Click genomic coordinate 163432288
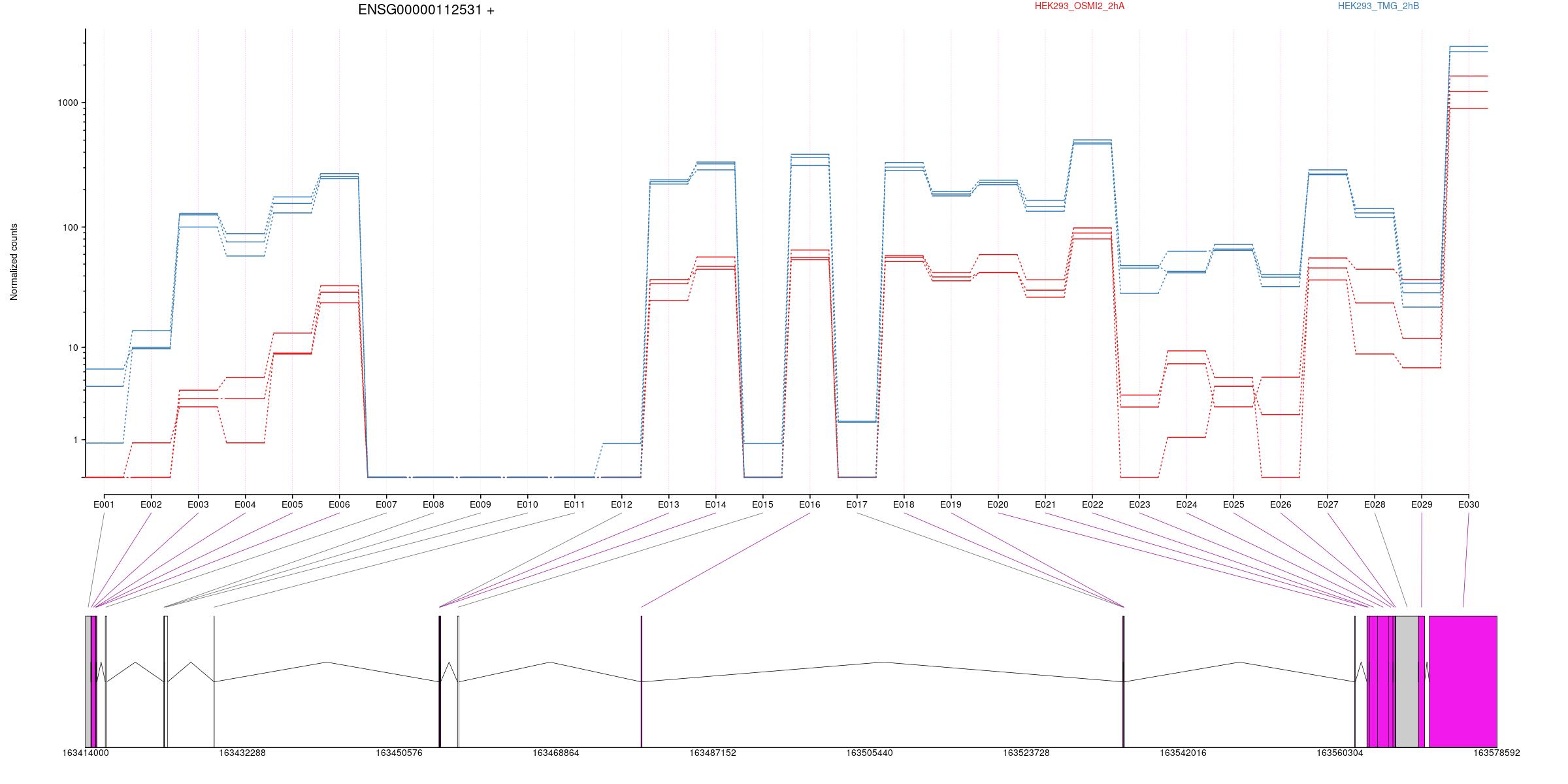The image size is (1568, 784). point(242,753)
